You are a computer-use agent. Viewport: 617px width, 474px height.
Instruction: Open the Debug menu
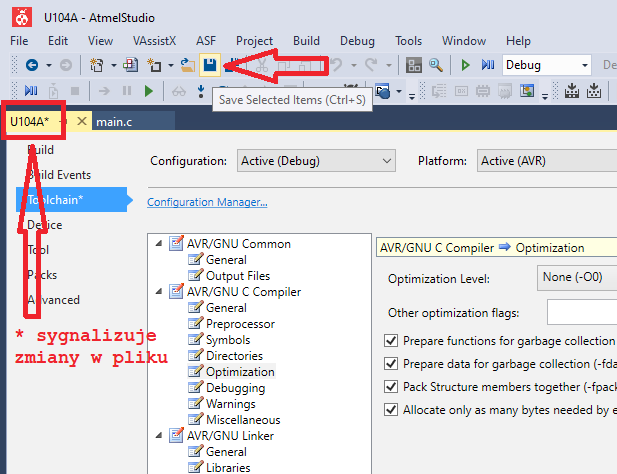[357, 41]
